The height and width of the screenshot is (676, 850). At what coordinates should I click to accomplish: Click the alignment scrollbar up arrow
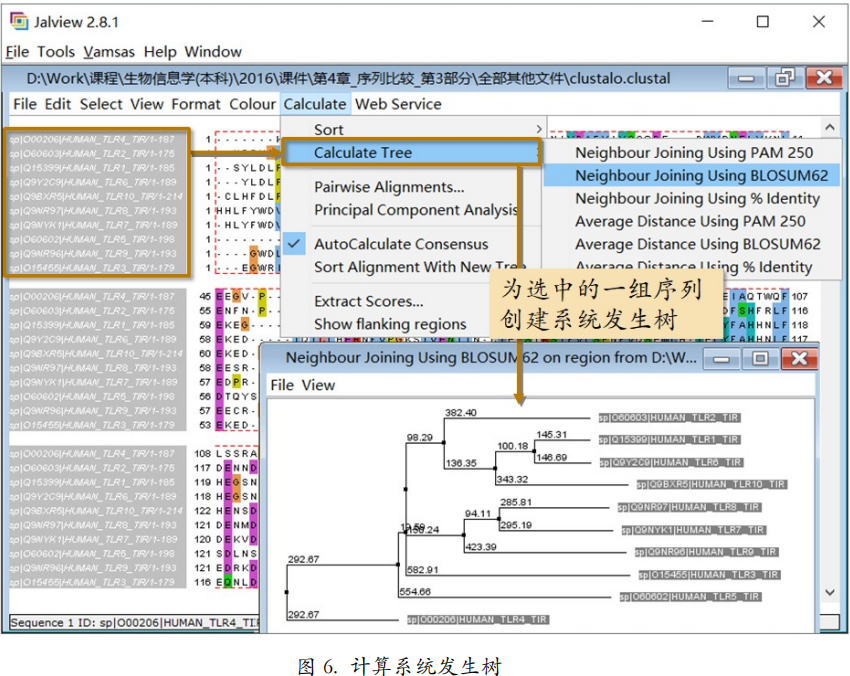pos(829,127)
